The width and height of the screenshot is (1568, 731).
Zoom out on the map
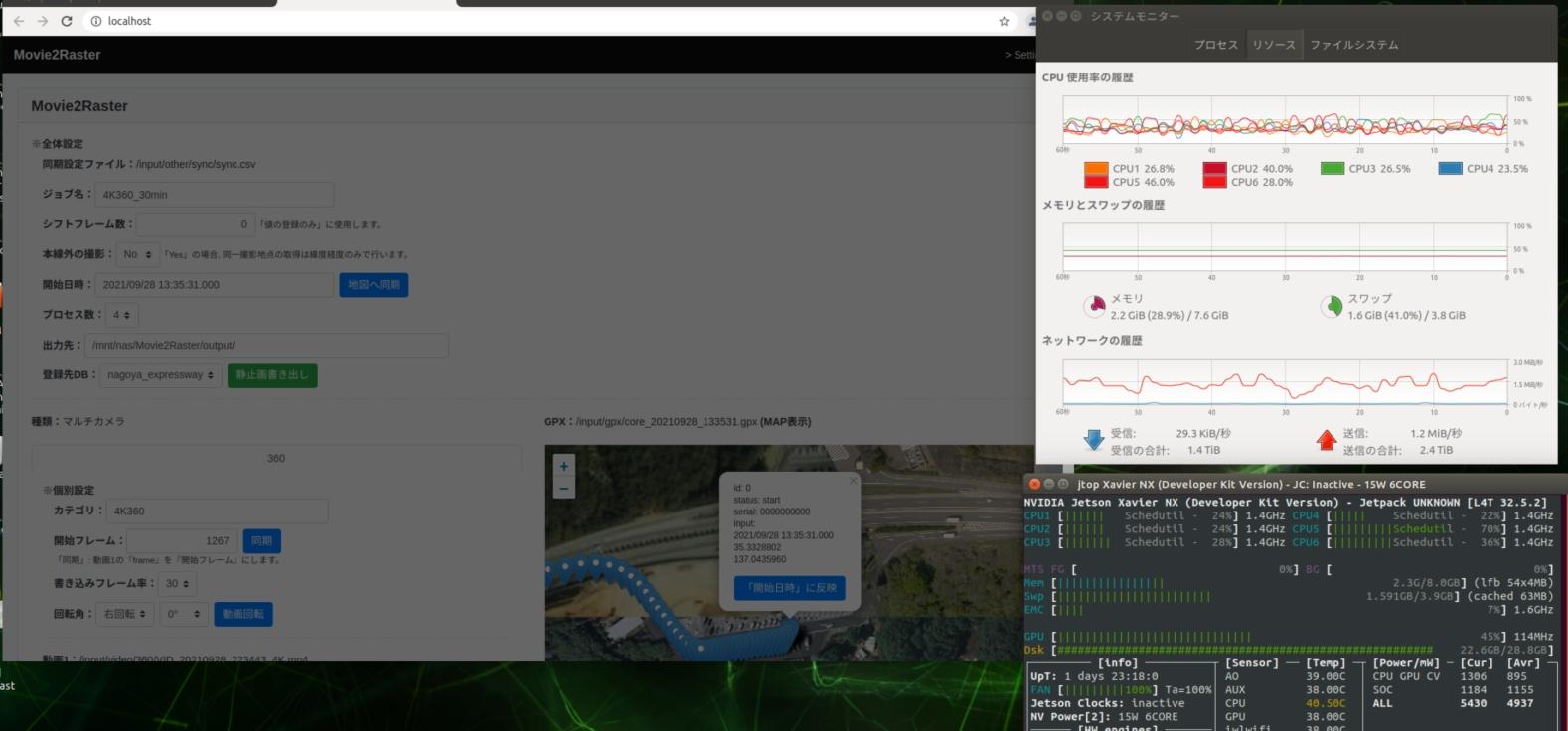pos(564,488)
